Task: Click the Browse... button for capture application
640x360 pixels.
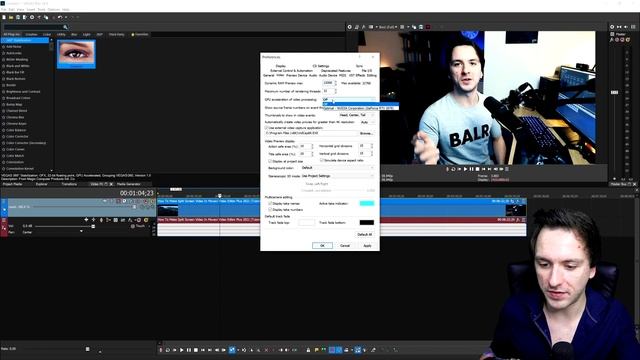Action: click(x=366, y=133)
